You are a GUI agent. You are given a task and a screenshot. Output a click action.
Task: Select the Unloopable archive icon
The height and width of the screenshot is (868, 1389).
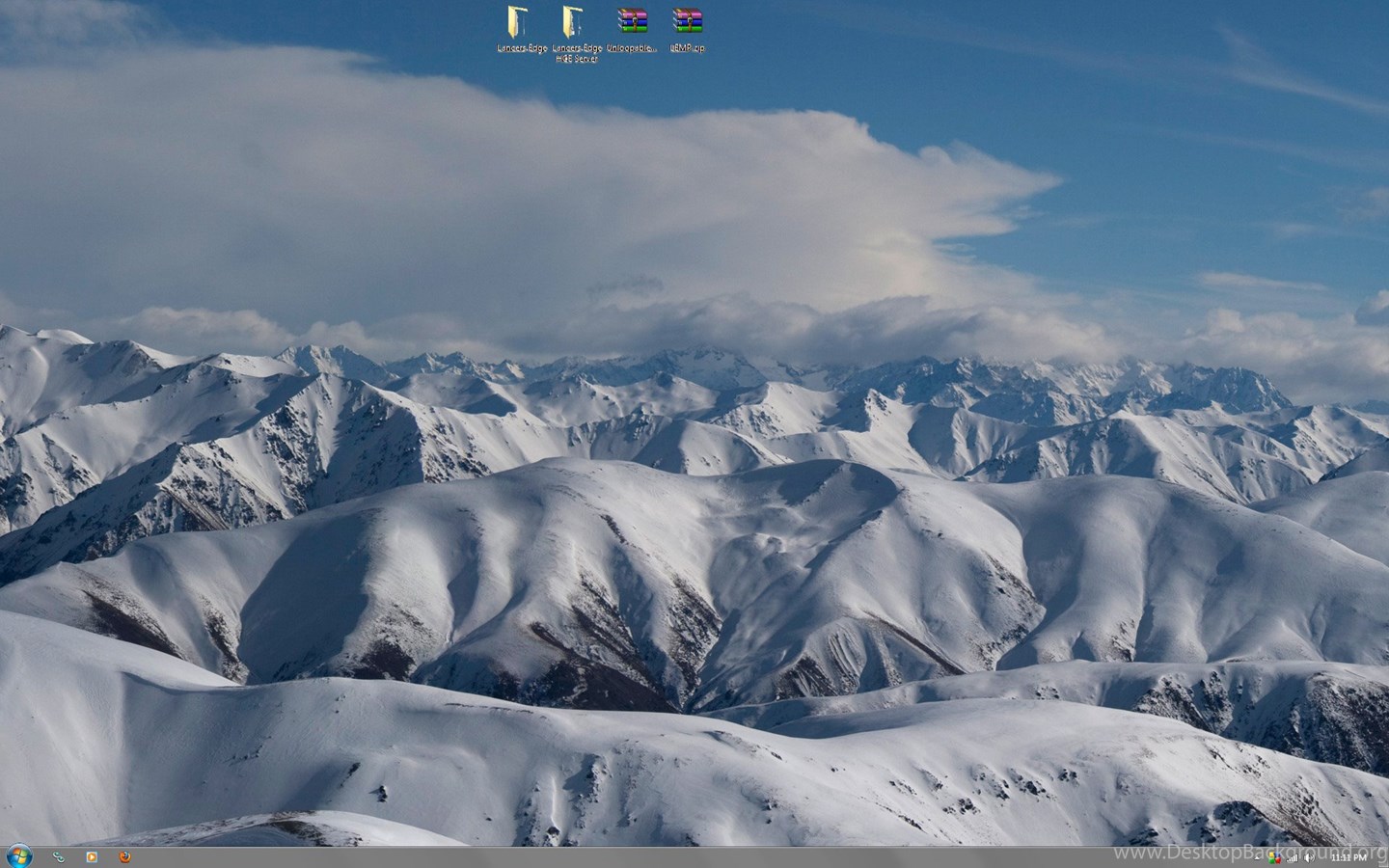click(632, 21)
